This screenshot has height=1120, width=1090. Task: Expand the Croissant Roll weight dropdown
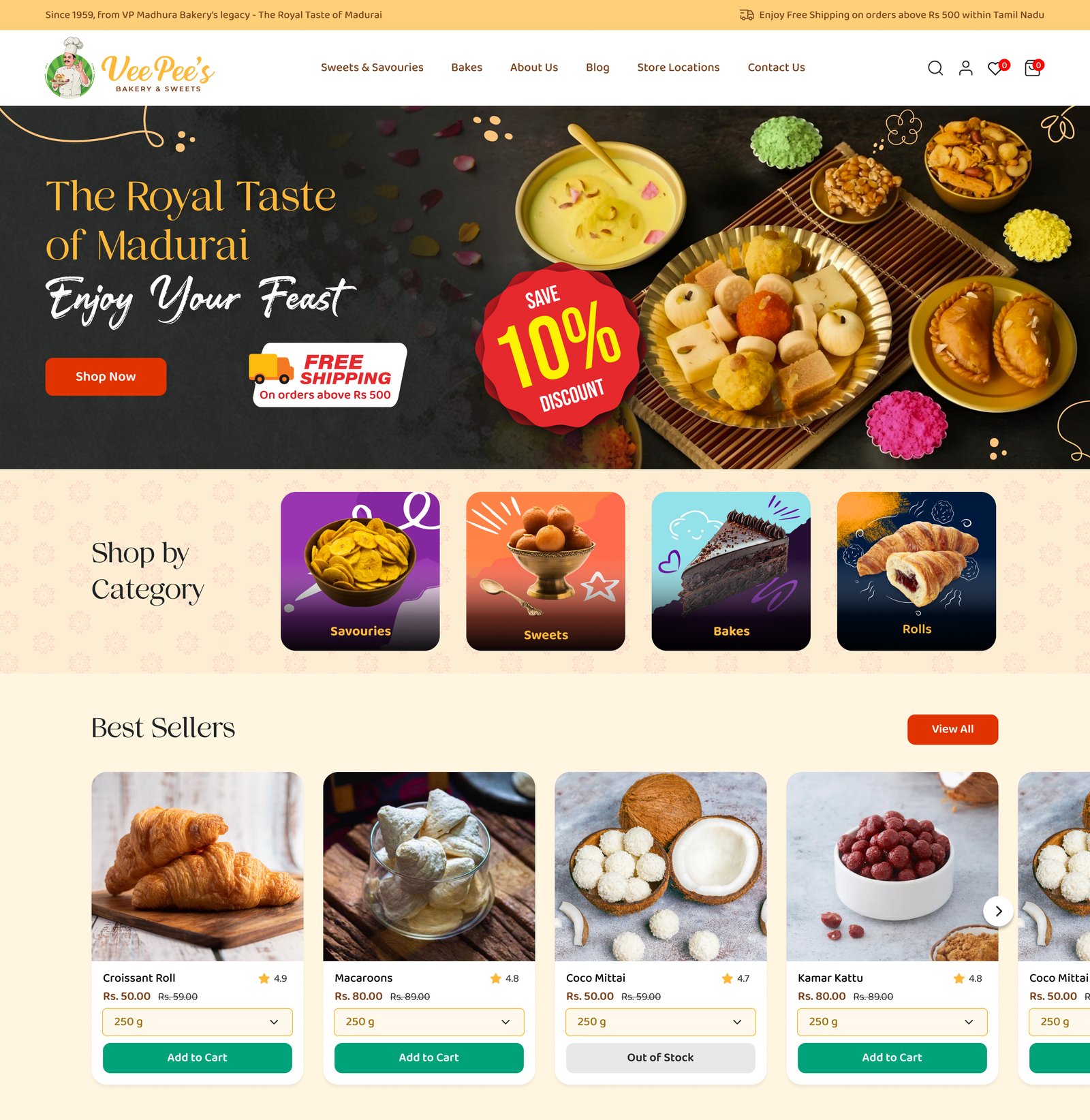tap(198, 1022)
